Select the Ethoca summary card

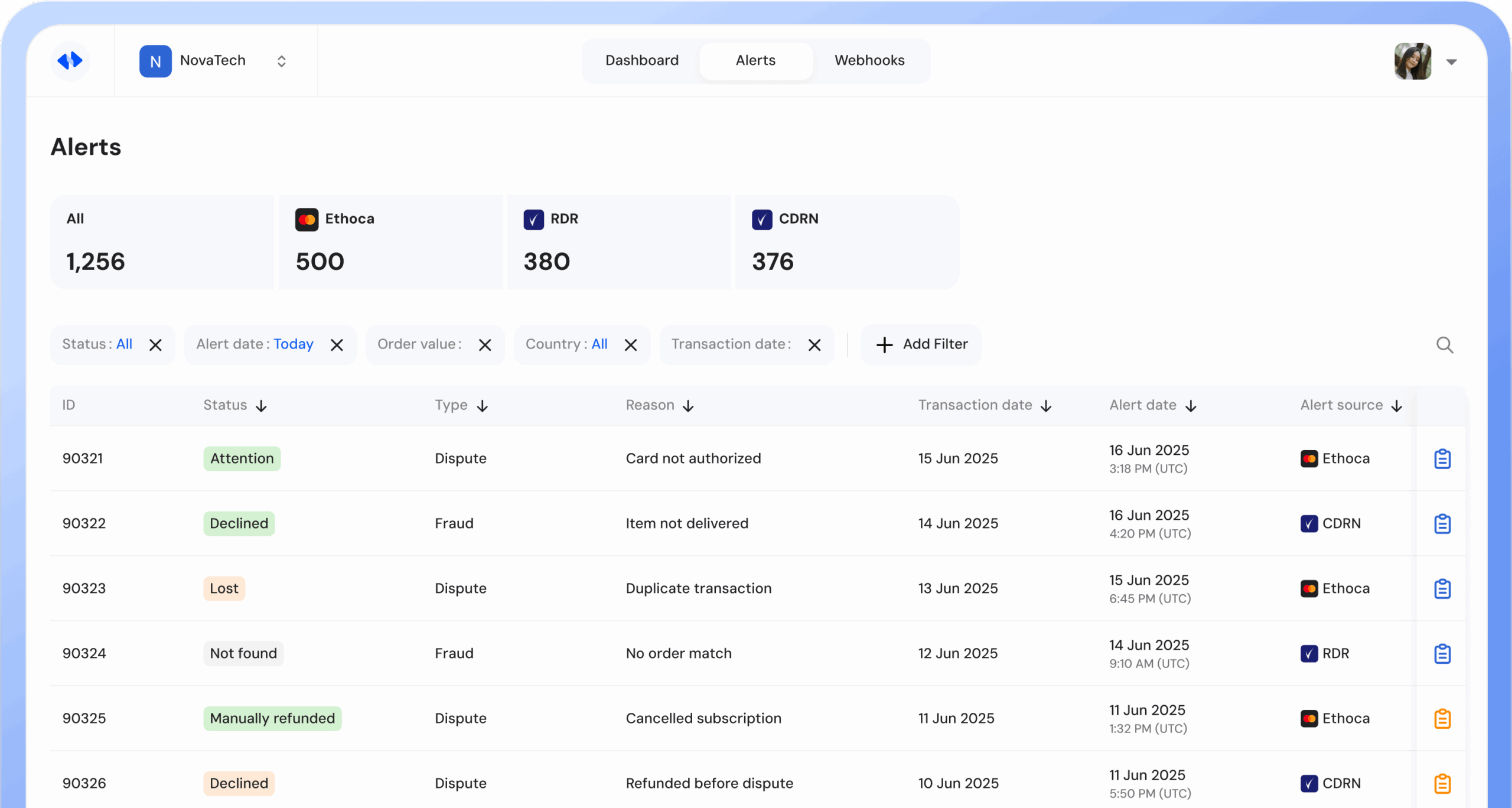[390, 242]
